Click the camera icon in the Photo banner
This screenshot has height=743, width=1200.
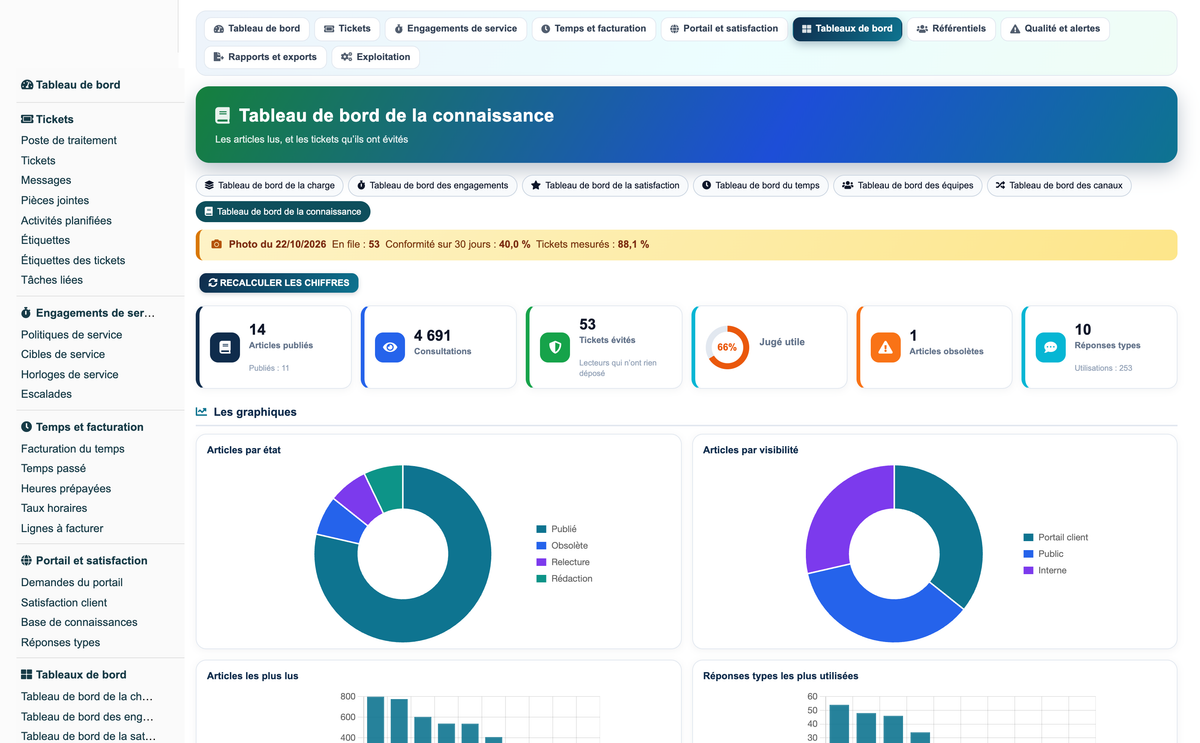[216, 244]
